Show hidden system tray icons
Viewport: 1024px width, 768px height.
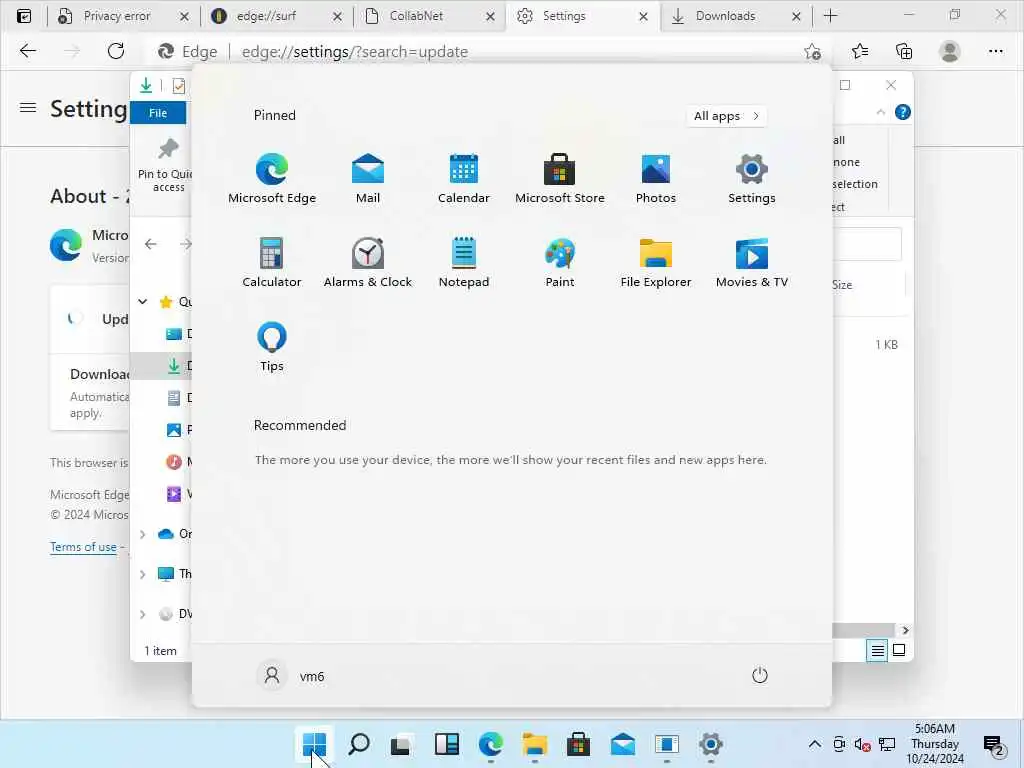(814, 744)
